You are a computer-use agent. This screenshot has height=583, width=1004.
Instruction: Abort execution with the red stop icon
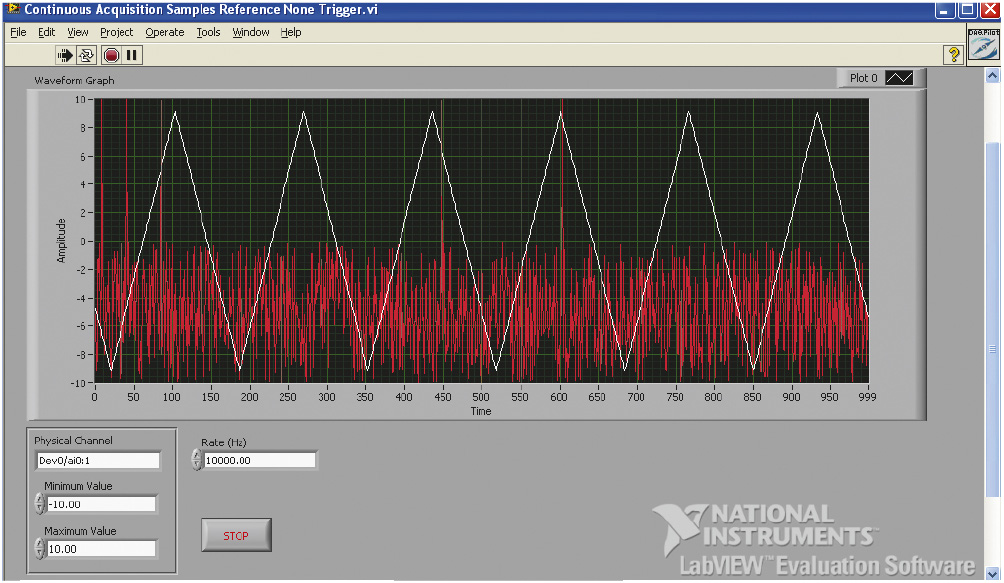pos(111,56)
